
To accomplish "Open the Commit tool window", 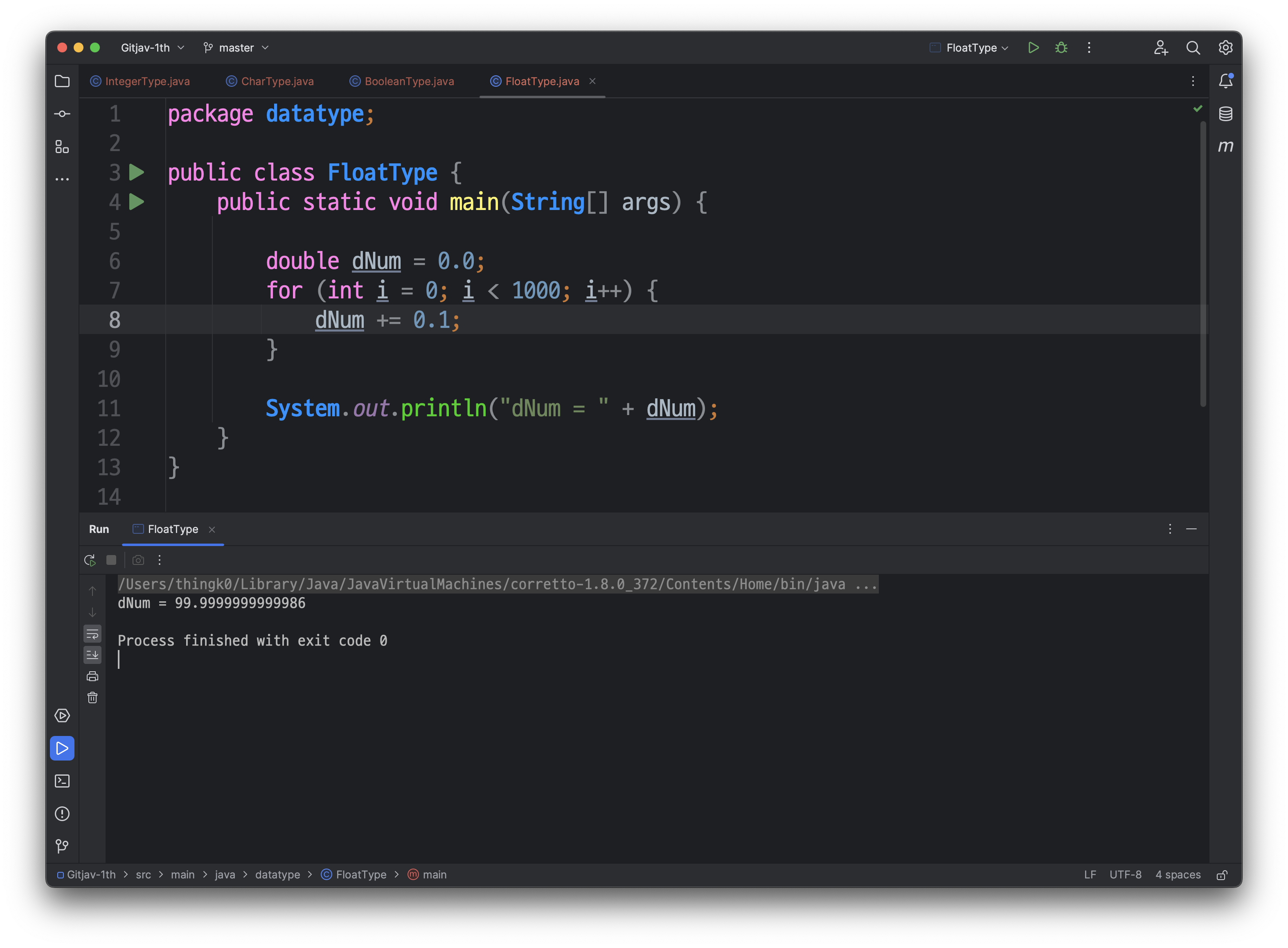I will click(x=62, y=114).
